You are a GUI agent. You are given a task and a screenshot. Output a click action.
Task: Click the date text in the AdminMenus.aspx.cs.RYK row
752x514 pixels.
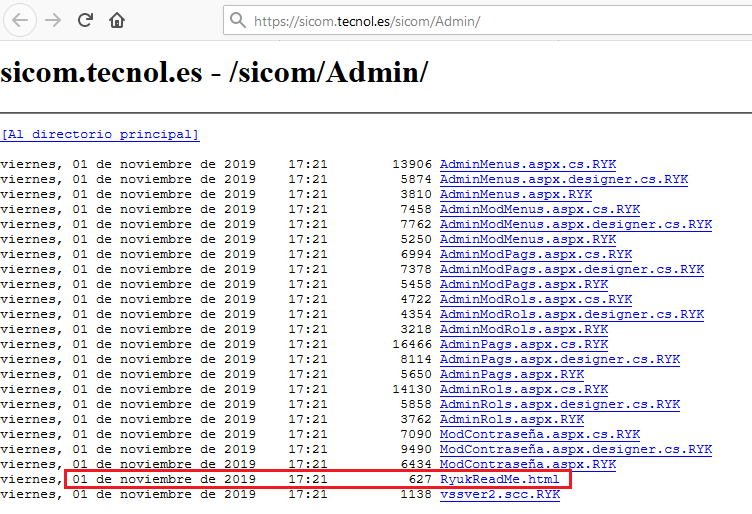[x=128, y=164]
